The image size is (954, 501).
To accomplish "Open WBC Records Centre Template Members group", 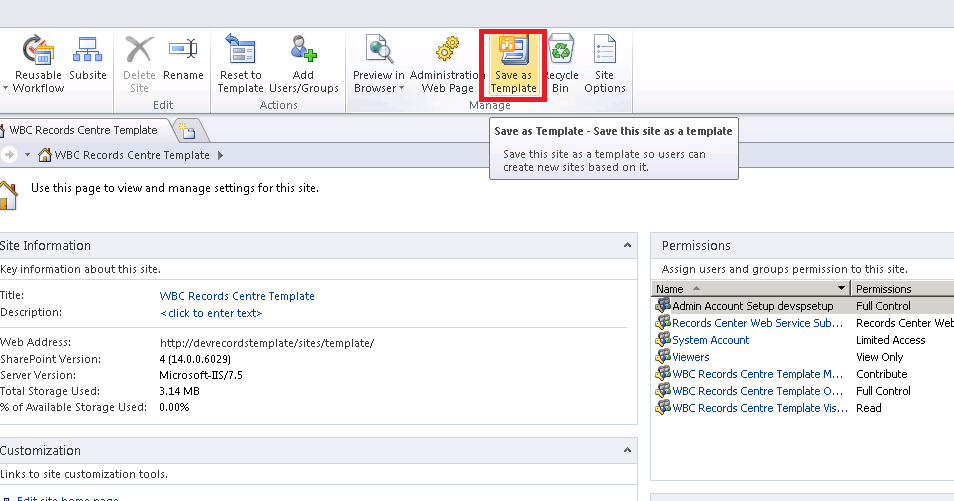I will 757,374.
